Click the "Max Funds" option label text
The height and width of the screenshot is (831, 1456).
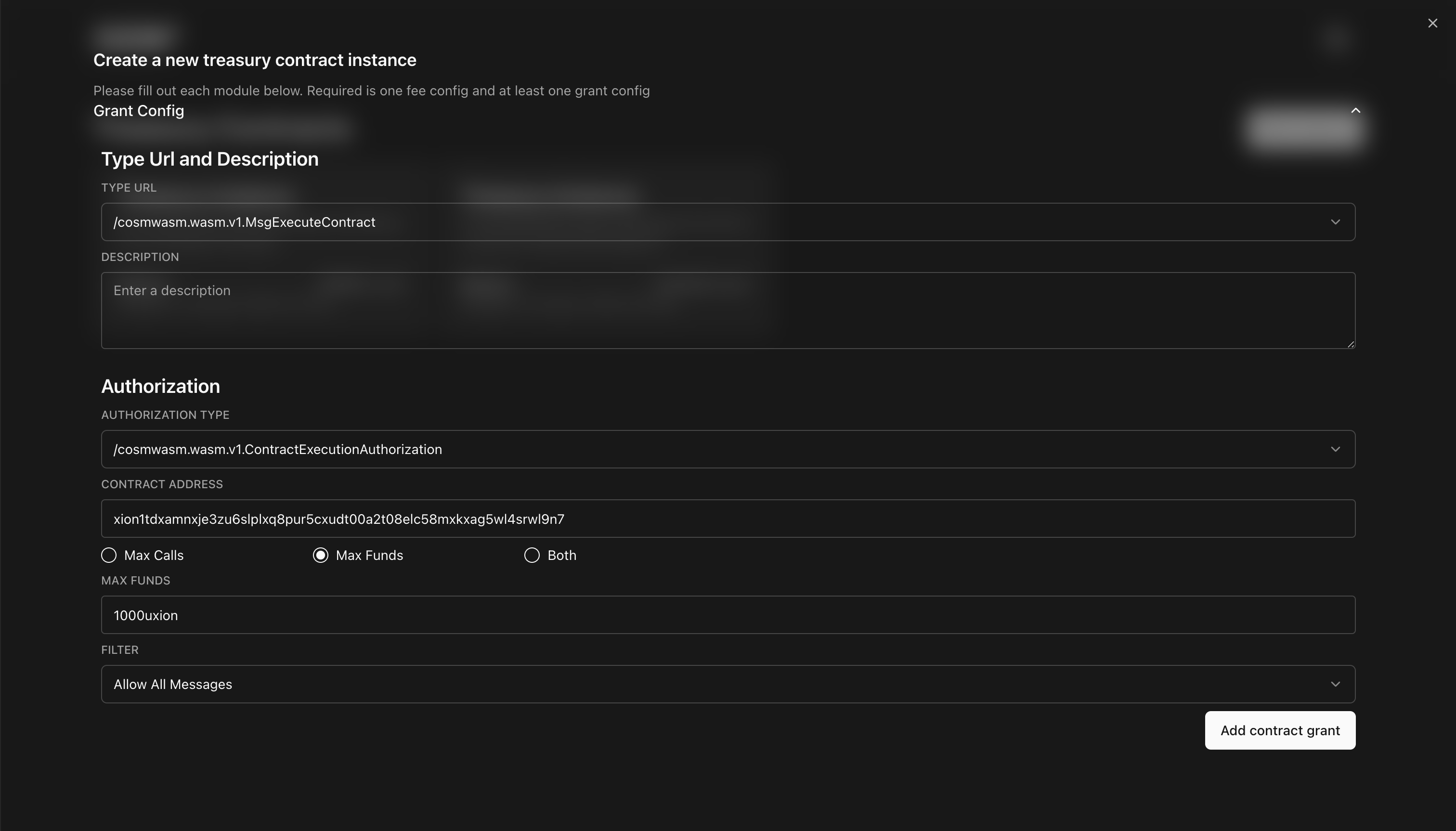pyautogui.click(x=369, y=555)
